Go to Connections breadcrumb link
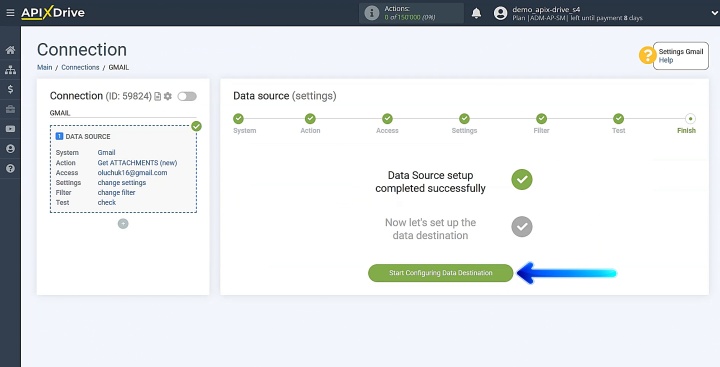Image resolution: width=720 pixels, height=367 pixels. (80, 67)
